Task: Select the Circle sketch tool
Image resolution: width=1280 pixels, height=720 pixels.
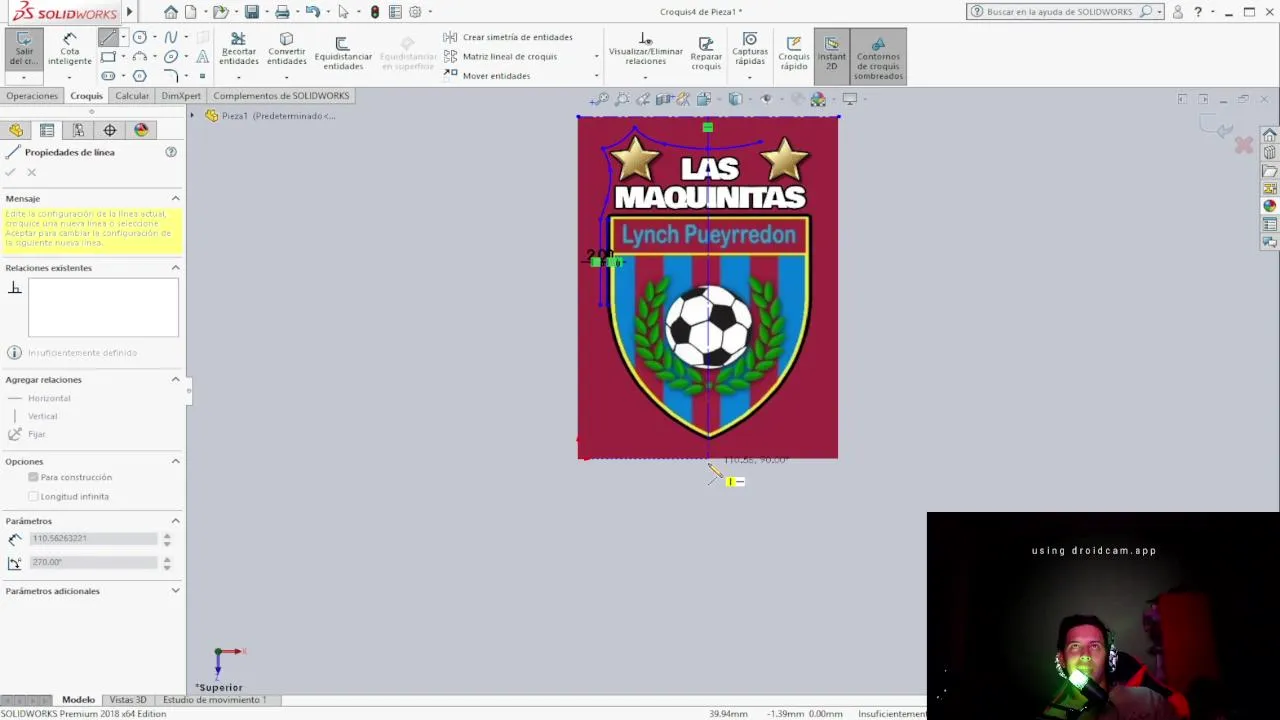Action: 139,37
